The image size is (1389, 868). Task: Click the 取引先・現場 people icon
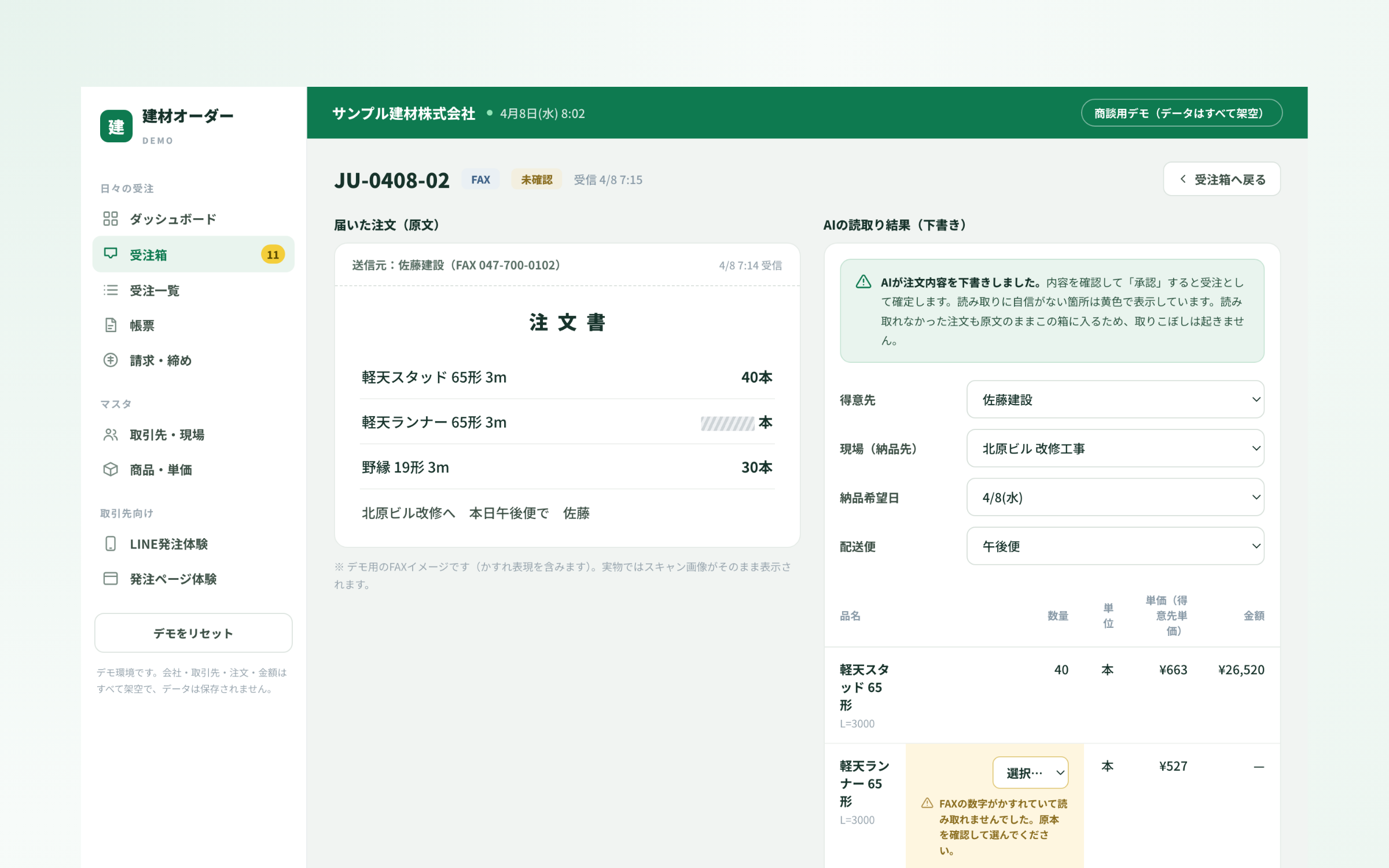[x=111, y=435]
